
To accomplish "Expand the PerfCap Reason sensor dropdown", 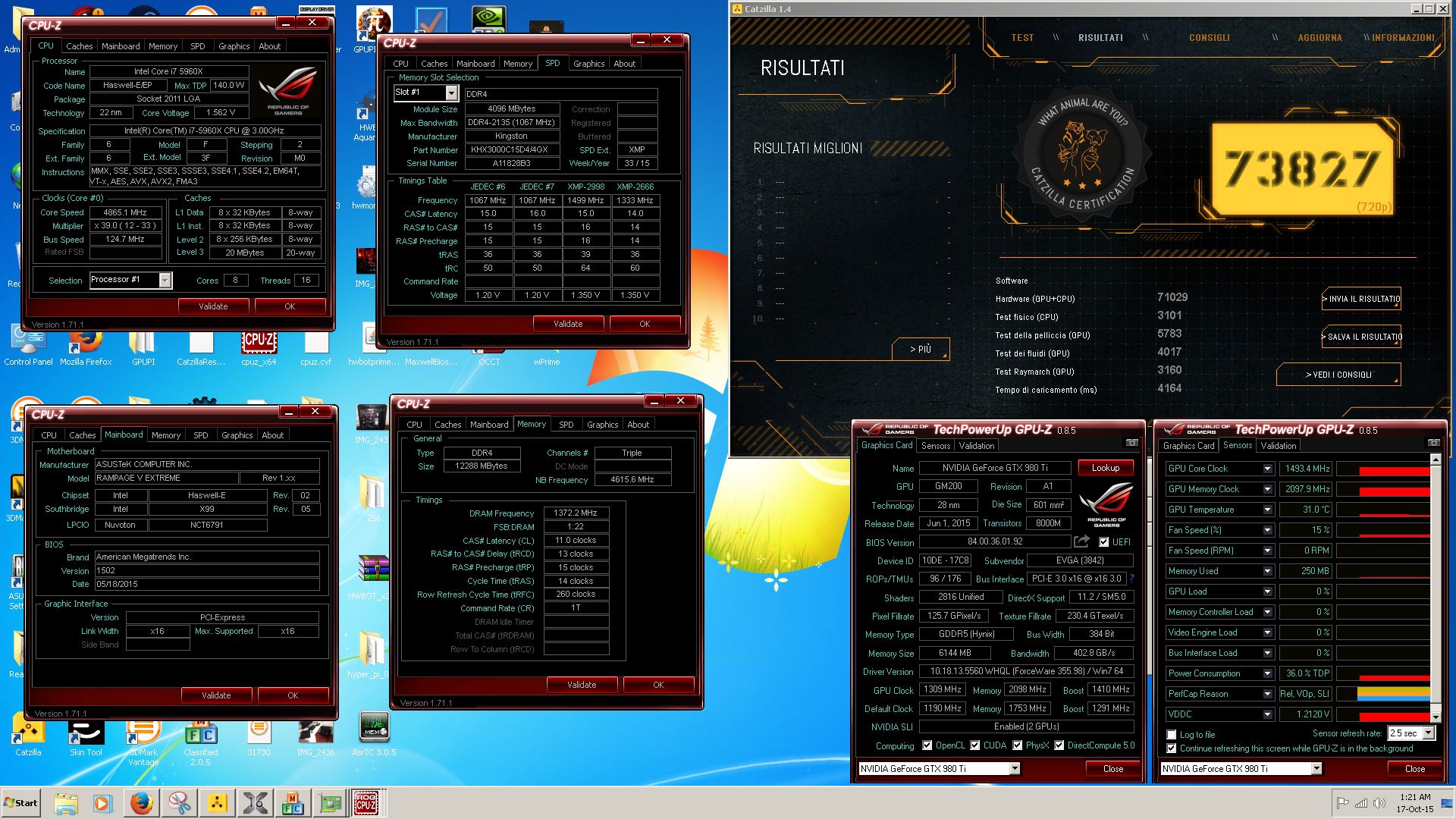I will (1267, 694).
